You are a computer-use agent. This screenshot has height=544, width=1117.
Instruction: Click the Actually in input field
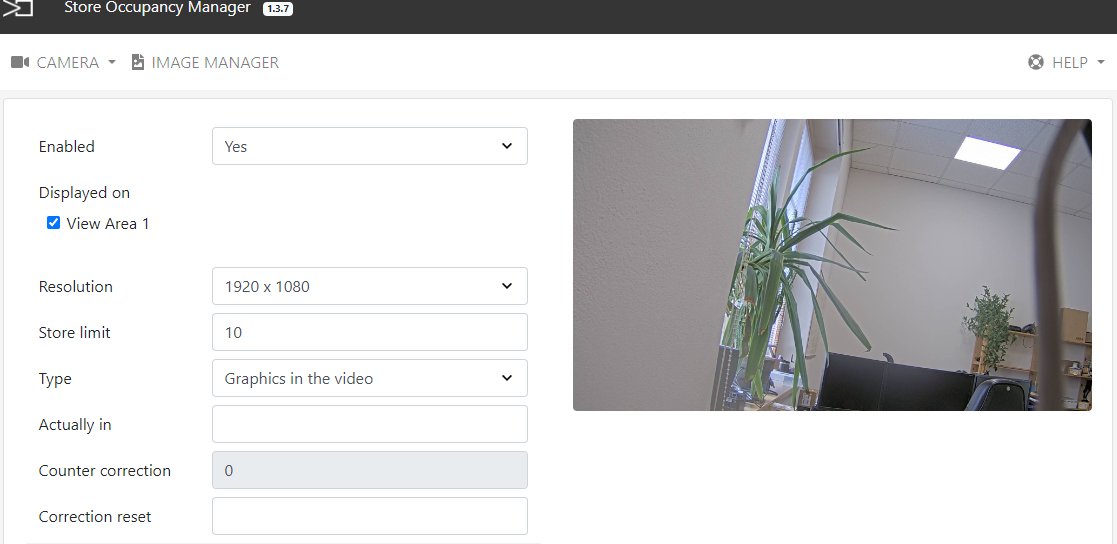(370, 424)
